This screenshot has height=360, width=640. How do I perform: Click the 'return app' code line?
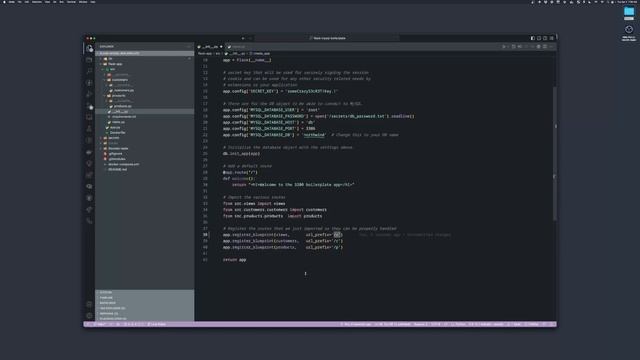click(234, 260)
